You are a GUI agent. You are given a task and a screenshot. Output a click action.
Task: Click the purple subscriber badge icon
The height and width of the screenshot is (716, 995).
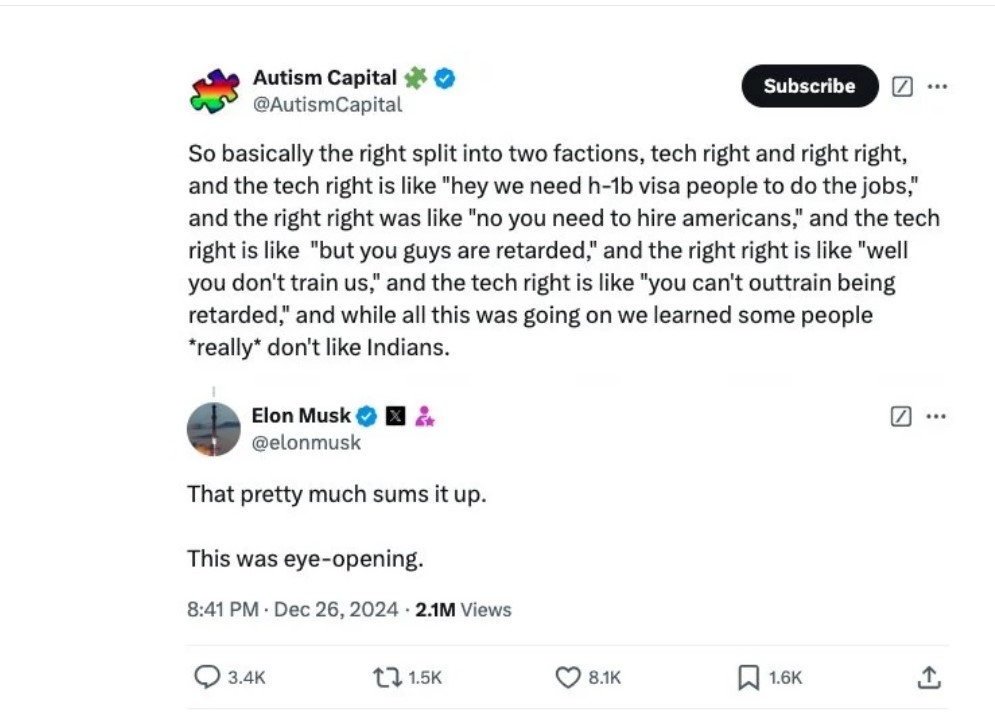pyautogui.click(x=424, y=416)
